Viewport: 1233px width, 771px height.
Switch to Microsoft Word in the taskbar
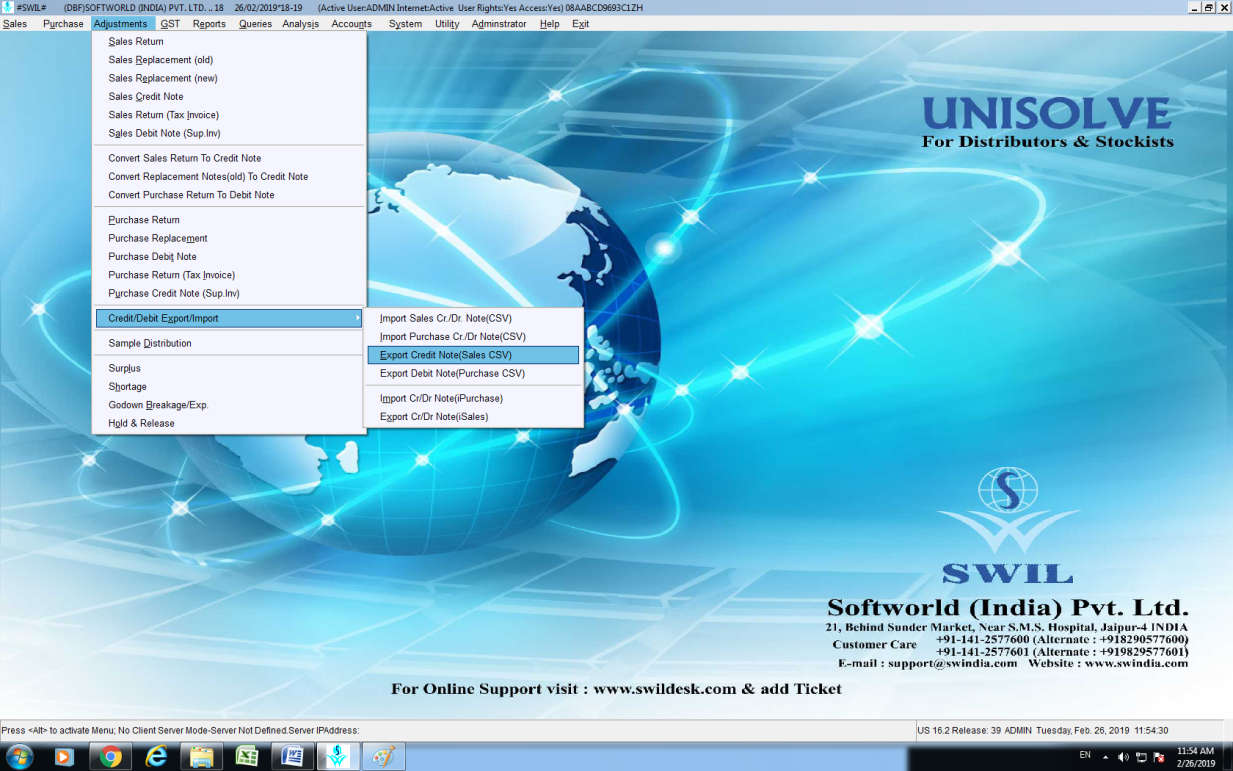coord(293,757)
